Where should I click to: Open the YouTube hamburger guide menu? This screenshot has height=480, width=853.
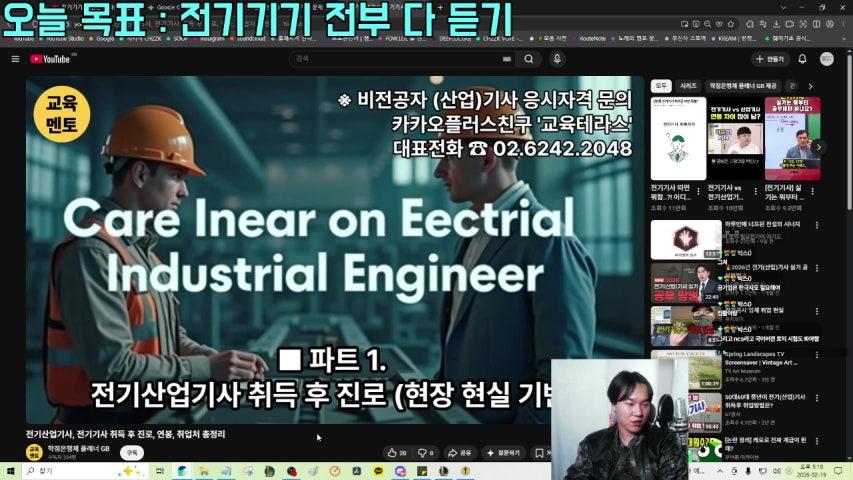point(15,59)
